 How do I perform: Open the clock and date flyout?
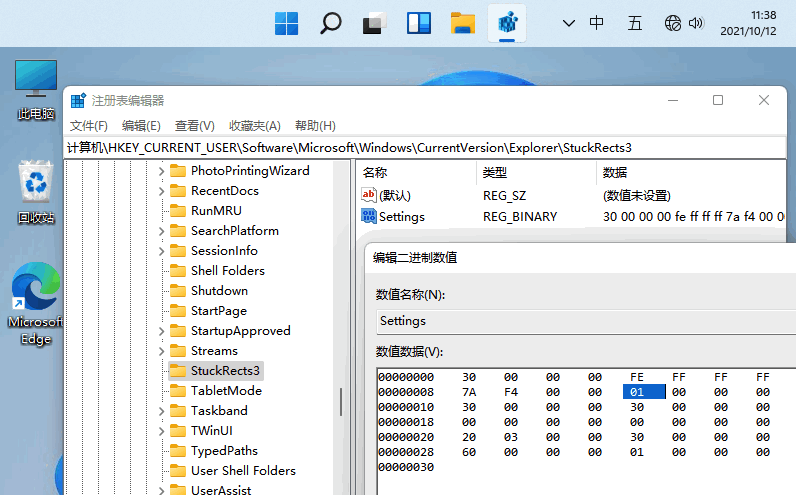click(748, 23)
